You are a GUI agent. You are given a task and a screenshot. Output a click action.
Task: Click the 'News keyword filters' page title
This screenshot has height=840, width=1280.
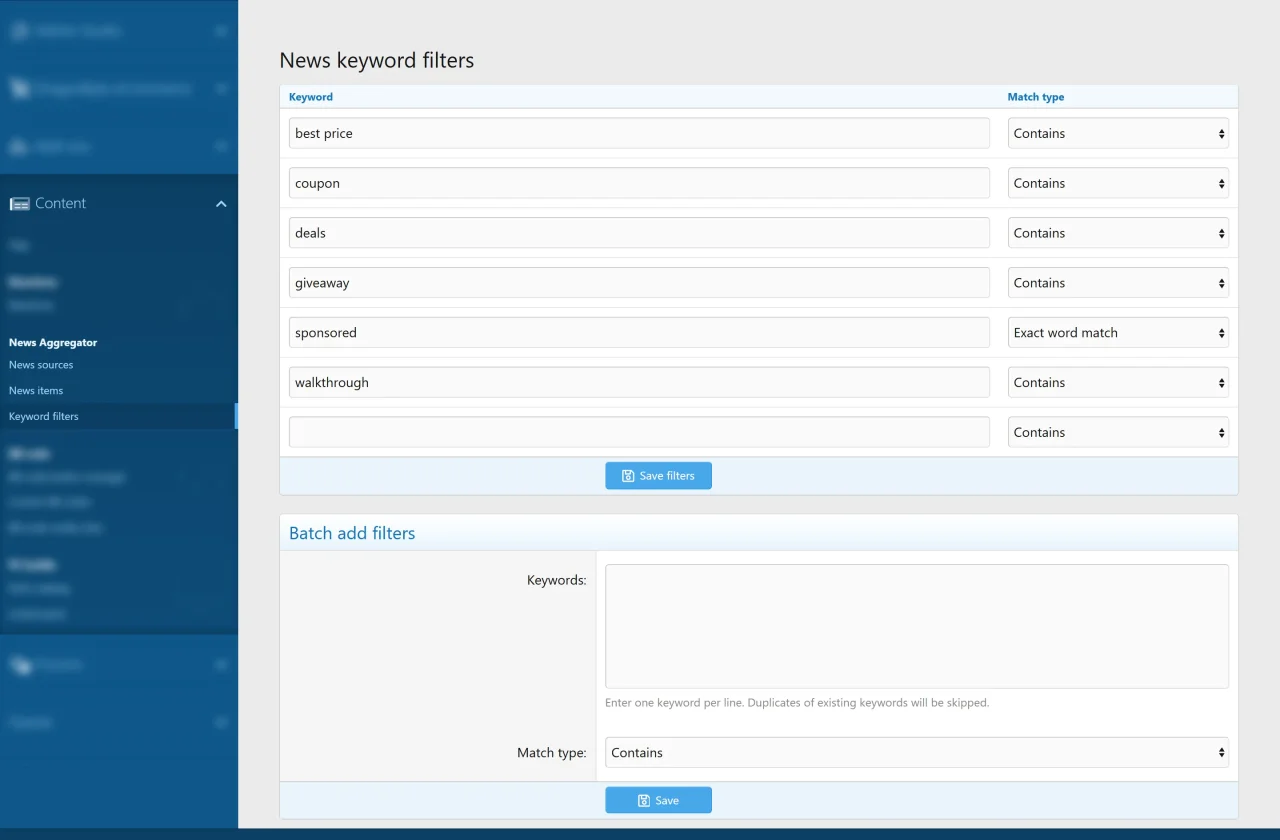click(x=377, y=60)
